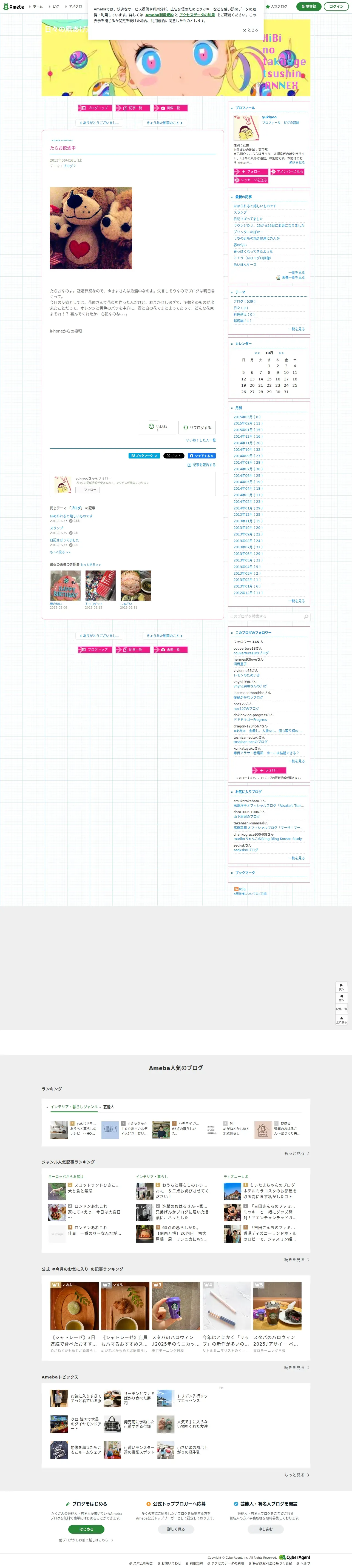Click yukiyoo profile avatar in the sidebar

click(x=247, y=128)
